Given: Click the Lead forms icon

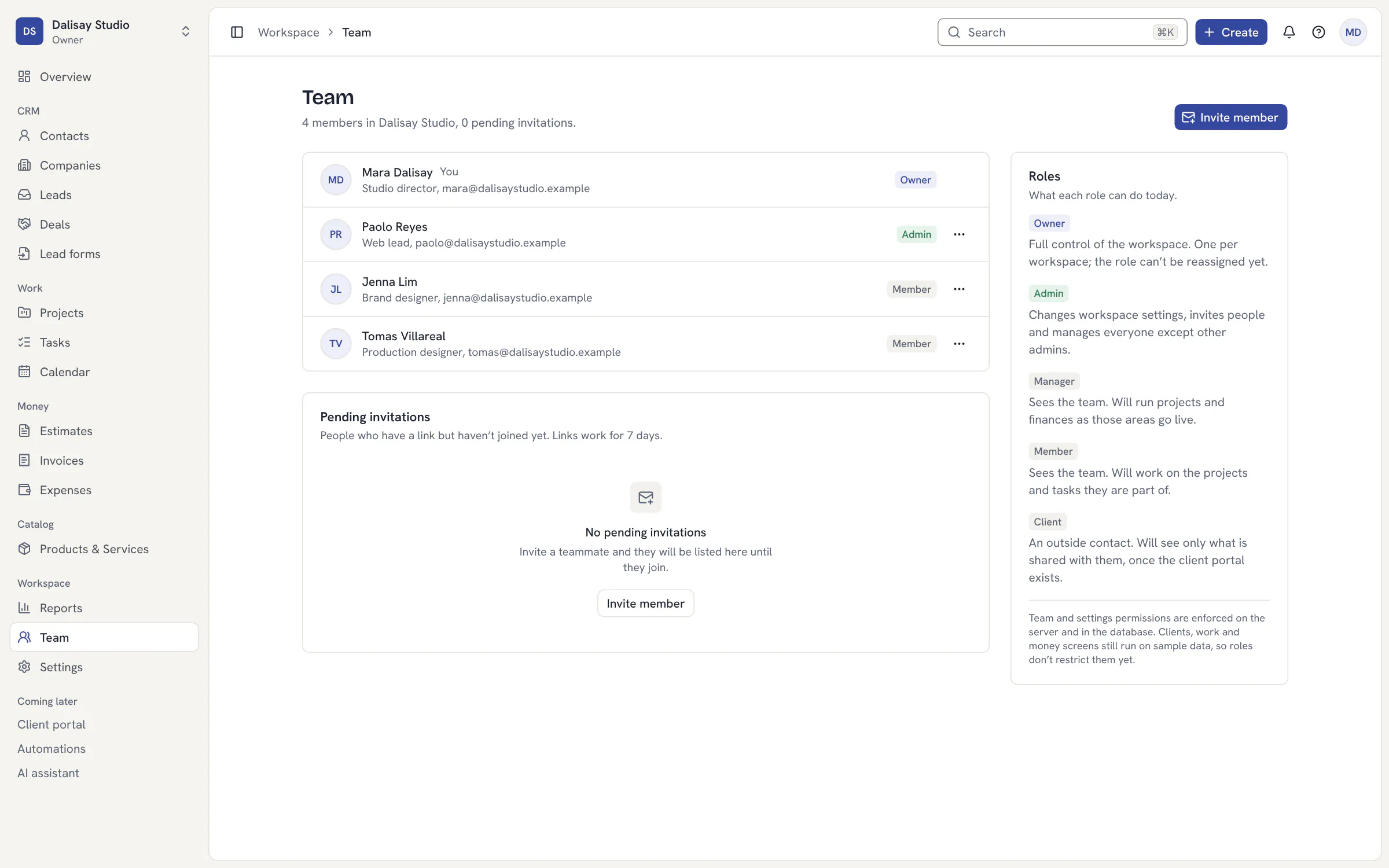Looking at the screenshot, I should [24, 254].
